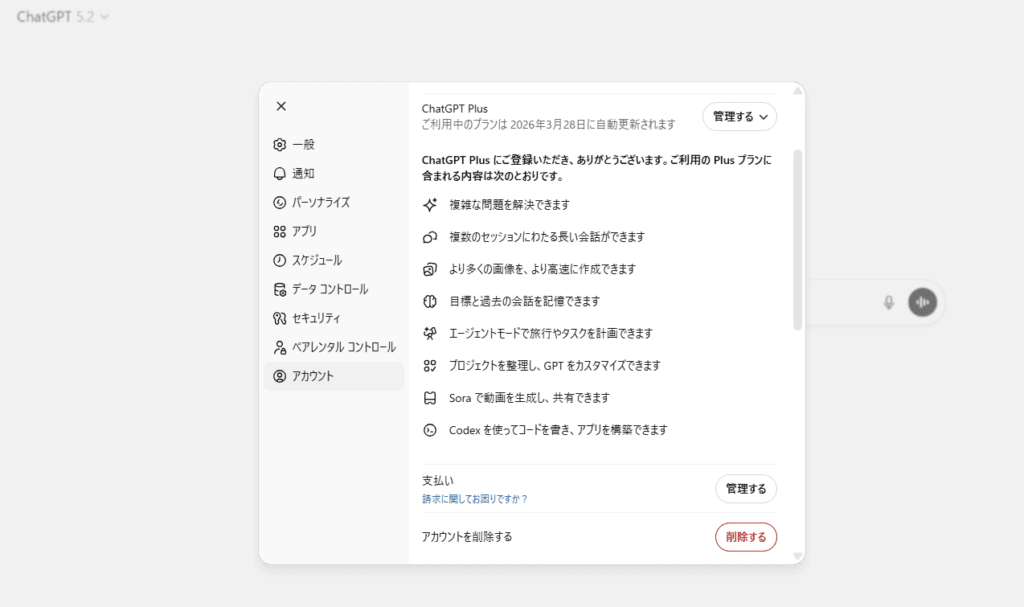
Task: Select the パーソナライズ icon in sidebar
Action: point(280,203)
